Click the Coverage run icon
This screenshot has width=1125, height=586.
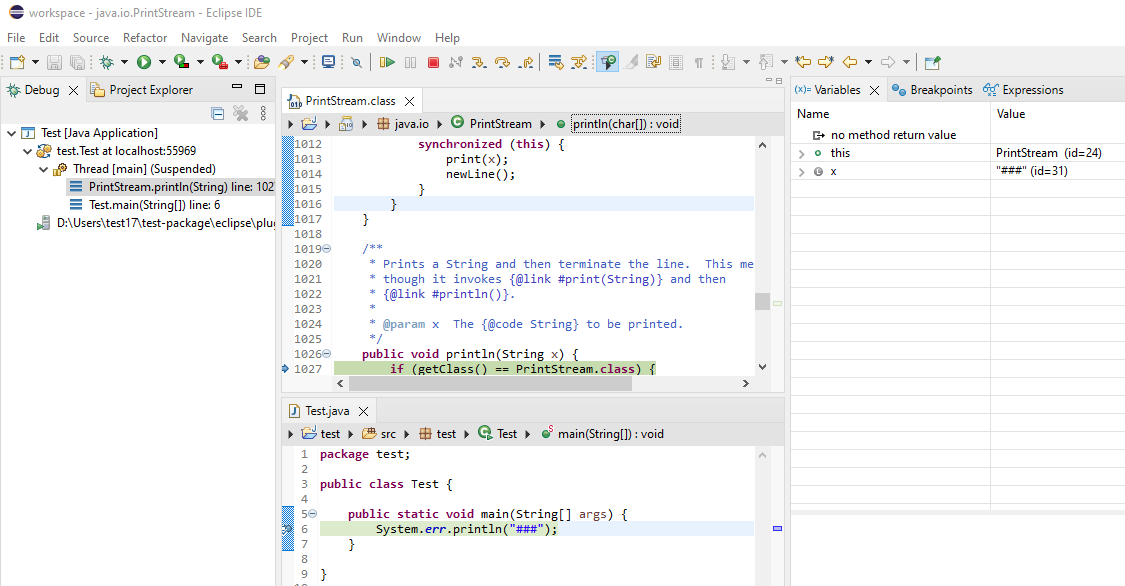pos(179,61)
